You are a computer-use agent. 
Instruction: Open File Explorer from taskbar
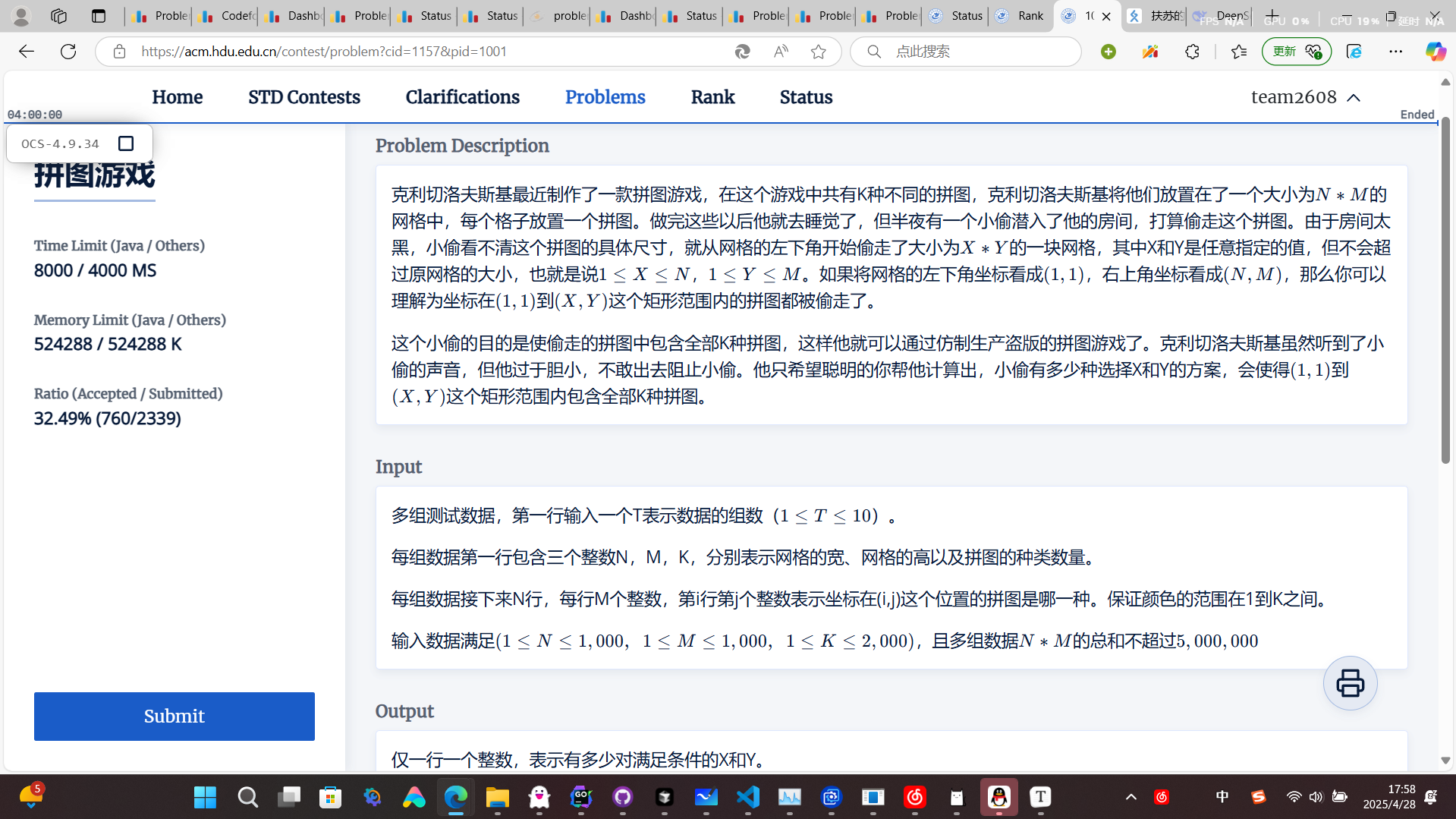497,797
